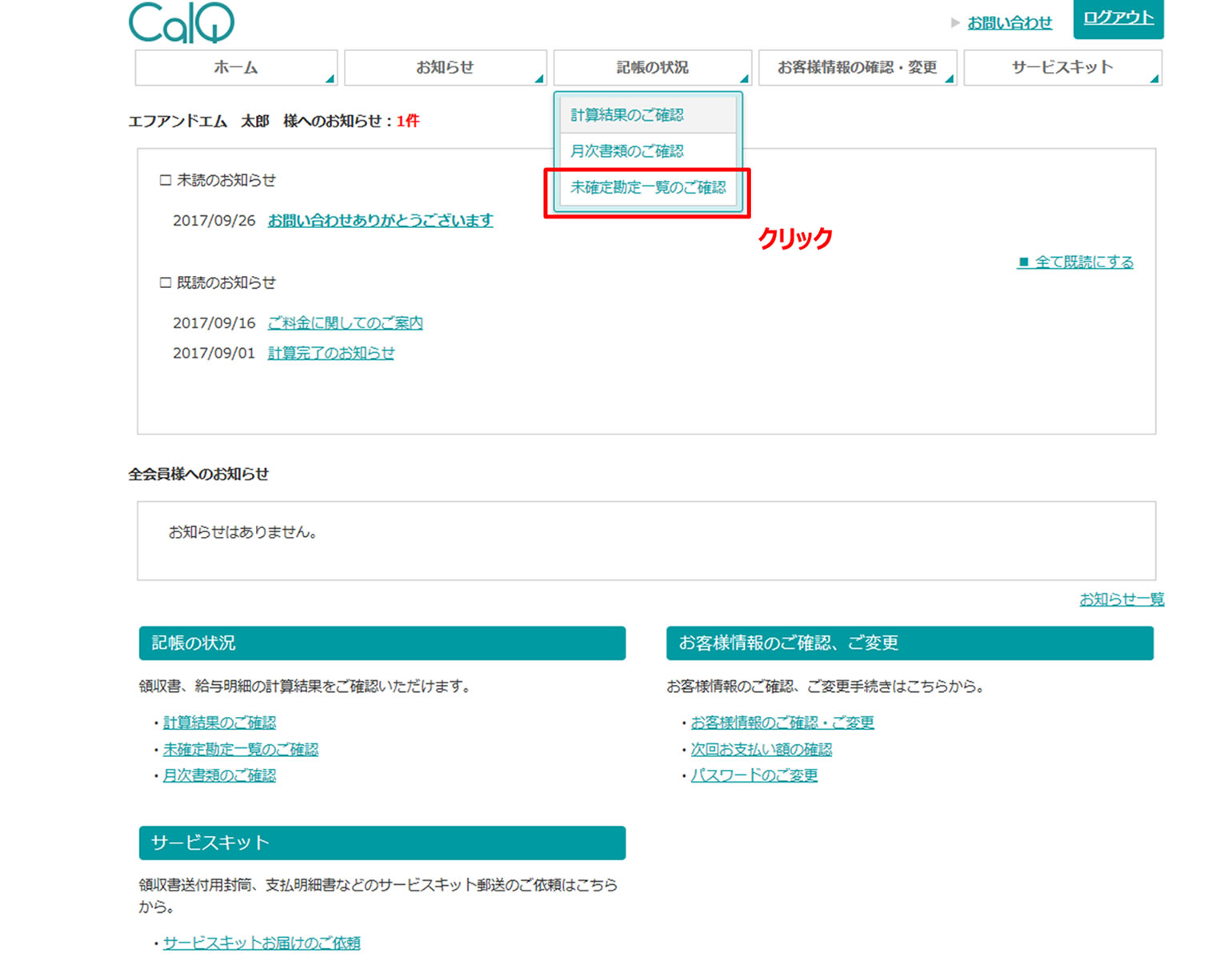Click the 全会員様へのお知らせ heading
The width and height of the screenshot is (1232, 965).
tap(198, 474)
